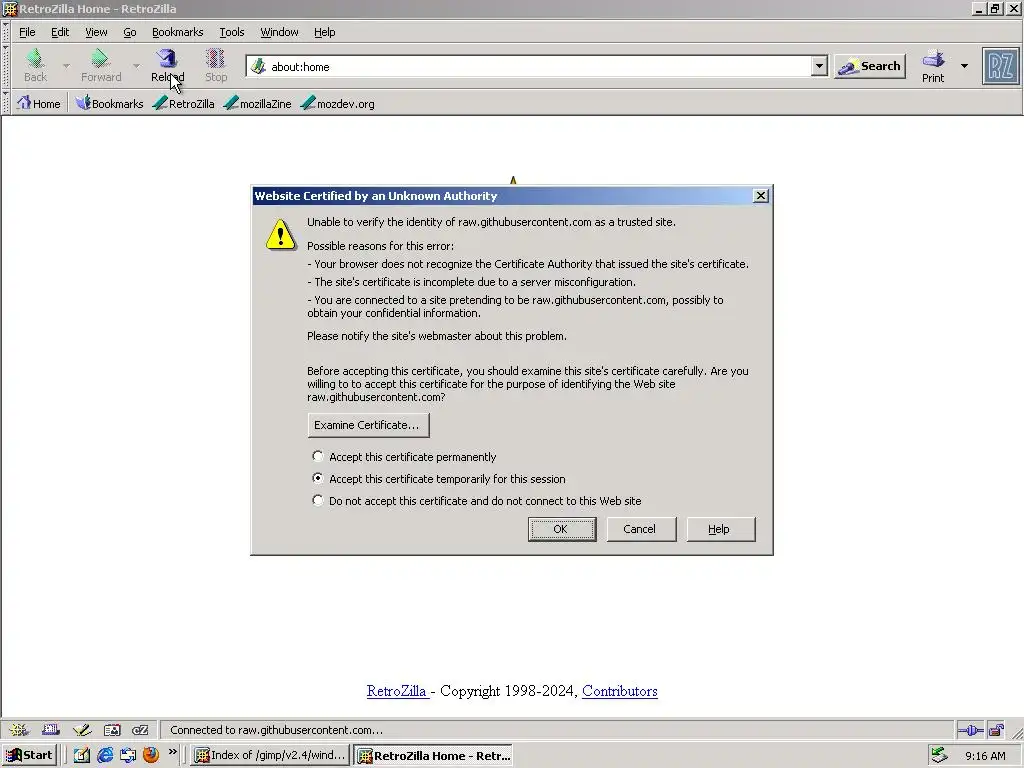Click OK in the certificate dialog
The image size is (1024, 768).
(x=562, y=529)
